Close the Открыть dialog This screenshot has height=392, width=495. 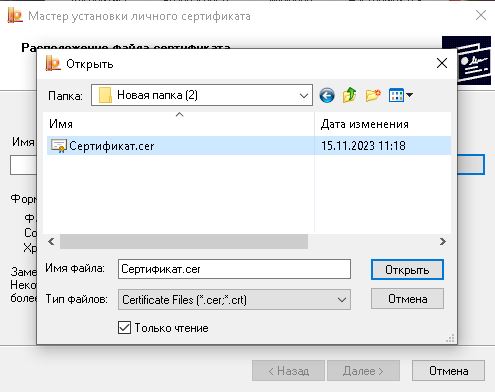(x=442, y=63)
